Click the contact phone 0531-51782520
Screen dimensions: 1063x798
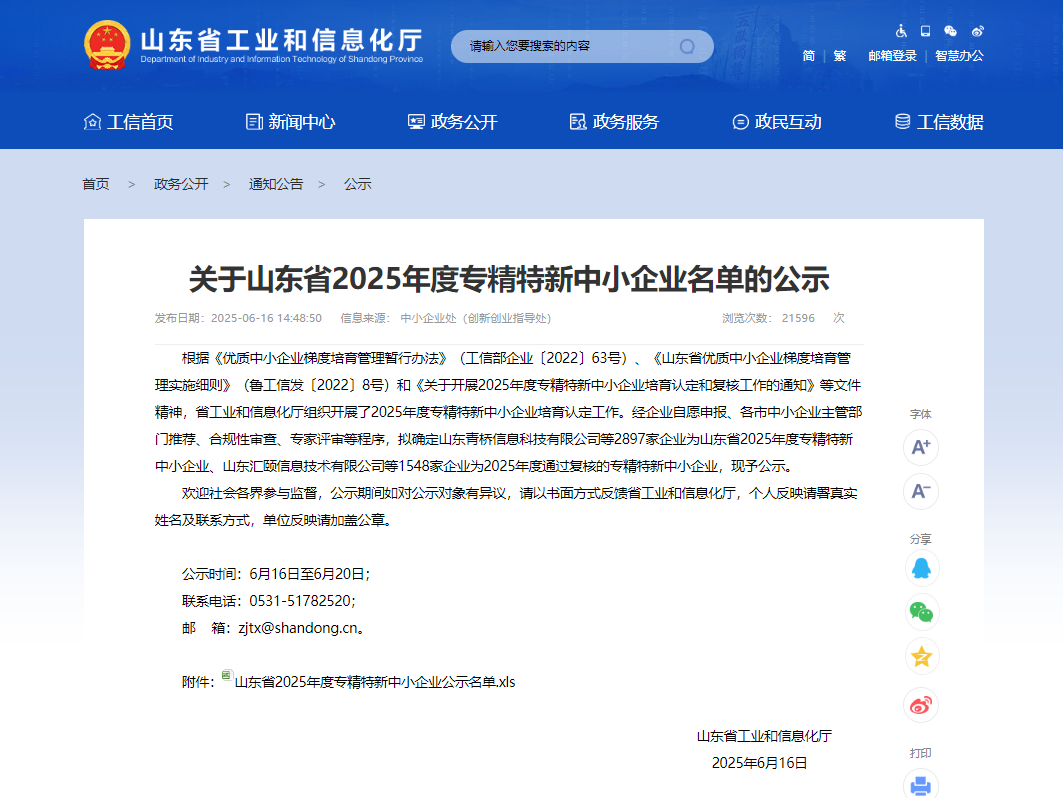[x=300, y=601]
